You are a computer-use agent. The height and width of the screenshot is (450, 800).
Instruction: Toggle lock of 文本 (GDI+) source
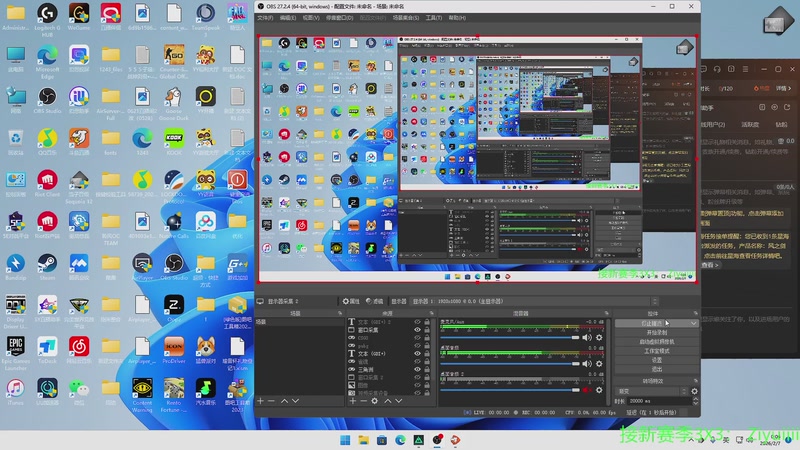click(x=427, y=354)
